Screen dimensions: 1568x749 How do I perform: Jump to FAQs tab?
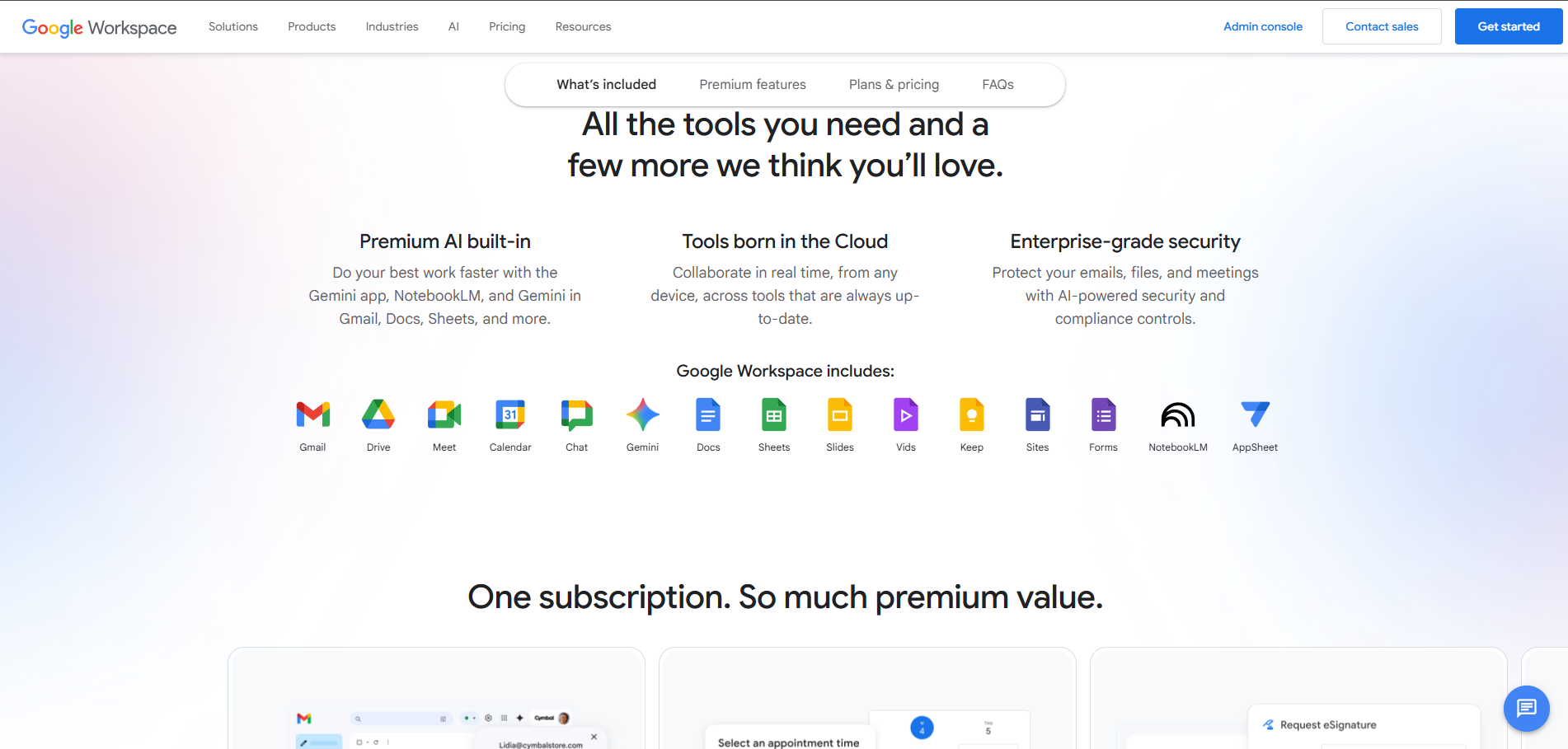[x=998, y=84]
